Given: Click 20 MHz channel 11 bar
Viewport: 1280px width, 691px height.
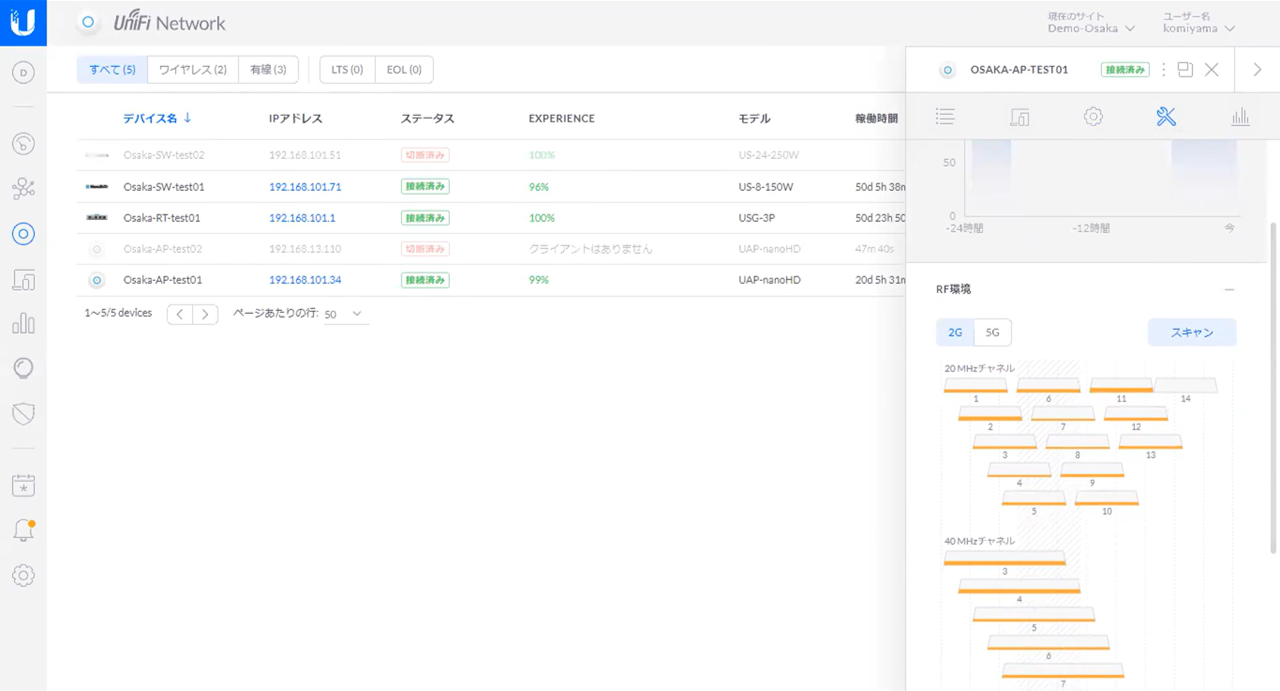Looking at the screenshot, I should coord(1121,385).
